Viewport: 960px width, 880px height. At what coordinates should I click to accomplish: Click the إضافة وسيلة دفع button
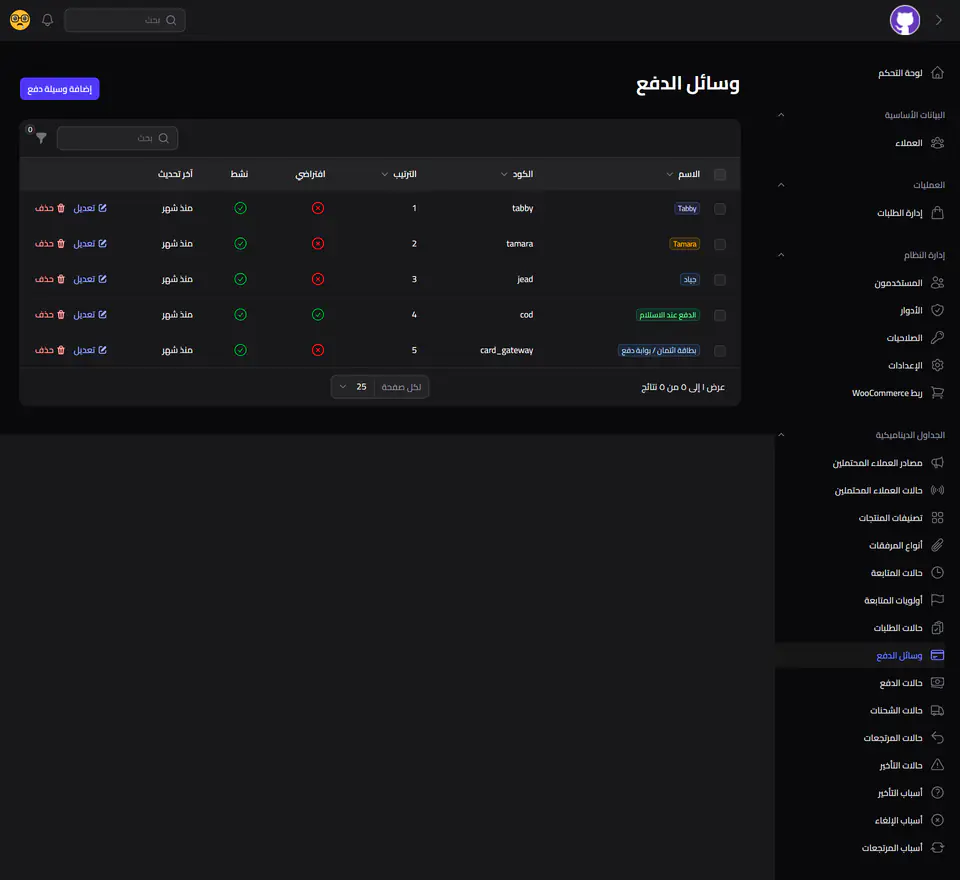tap(59, 89)
